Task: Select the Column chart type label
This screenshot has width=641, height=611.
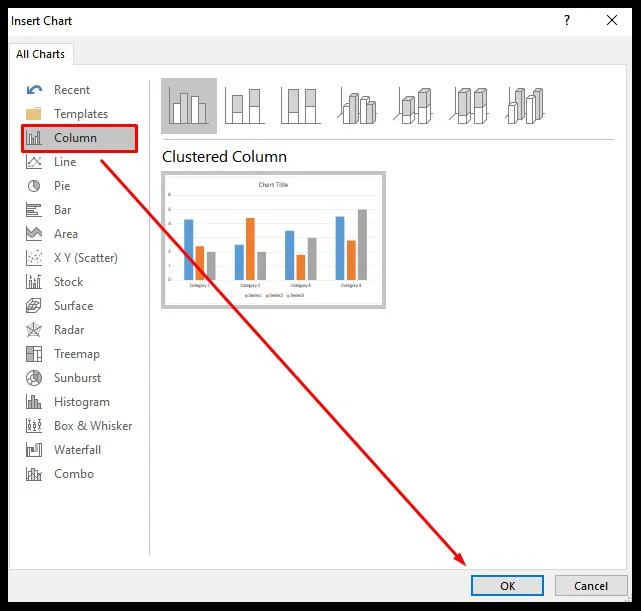Action: (x=75, y=138)
